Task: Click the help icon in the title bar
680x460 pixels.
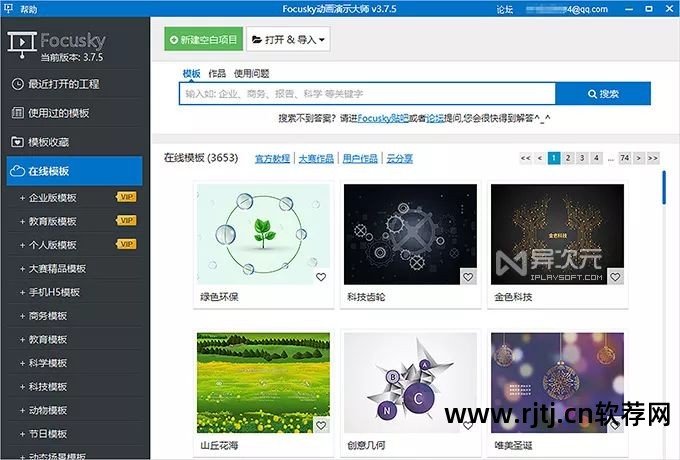Action: point(8,8)
